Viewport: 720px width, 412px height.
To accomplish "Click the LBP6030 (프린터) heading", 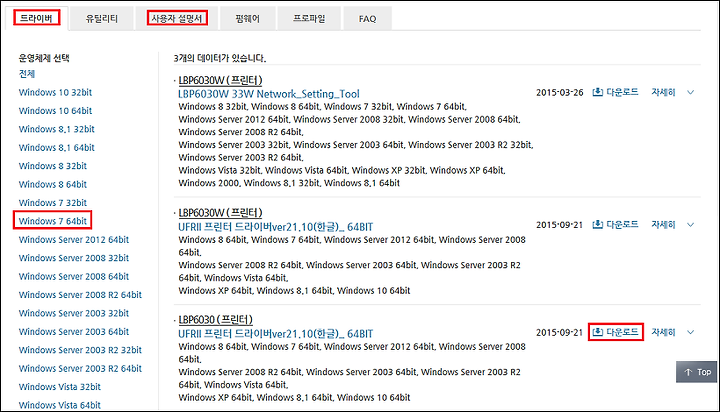I will tap(215, 320).
